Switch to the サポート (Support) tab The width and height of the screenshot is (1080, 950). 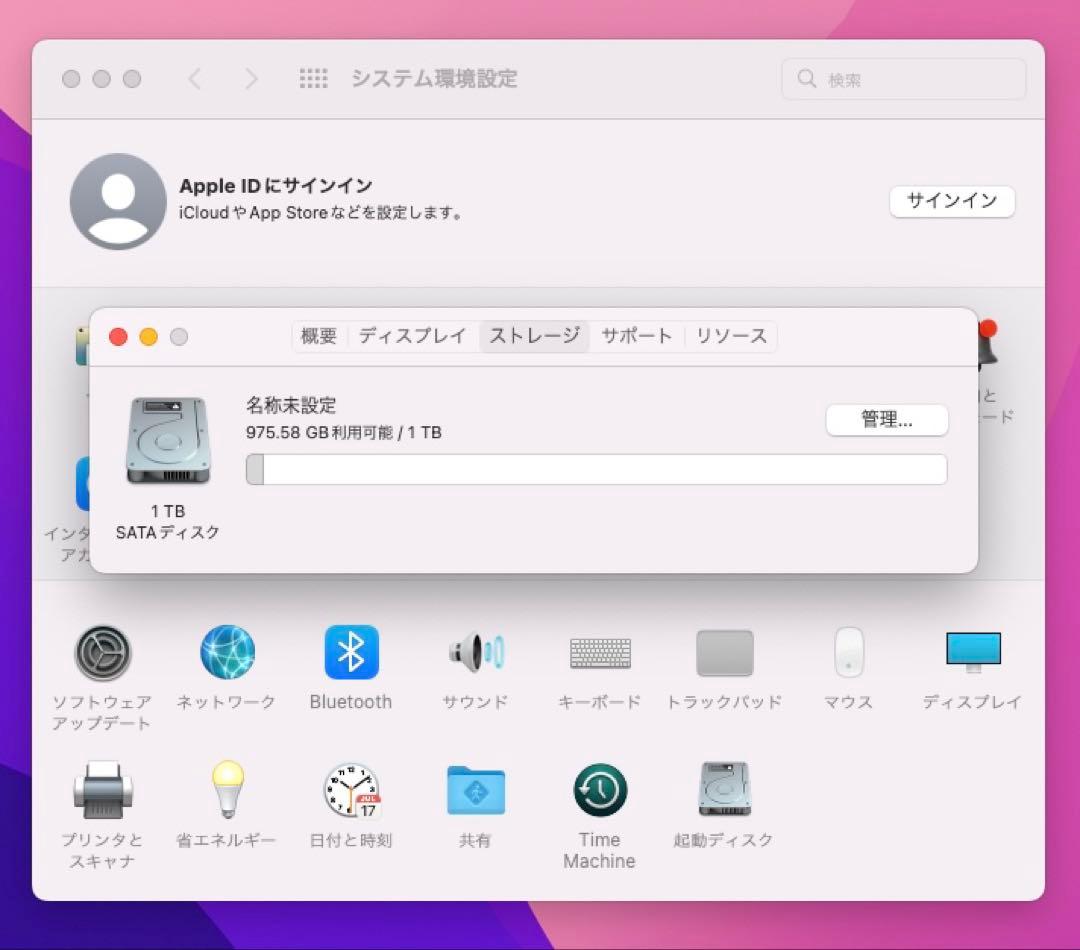637,336
